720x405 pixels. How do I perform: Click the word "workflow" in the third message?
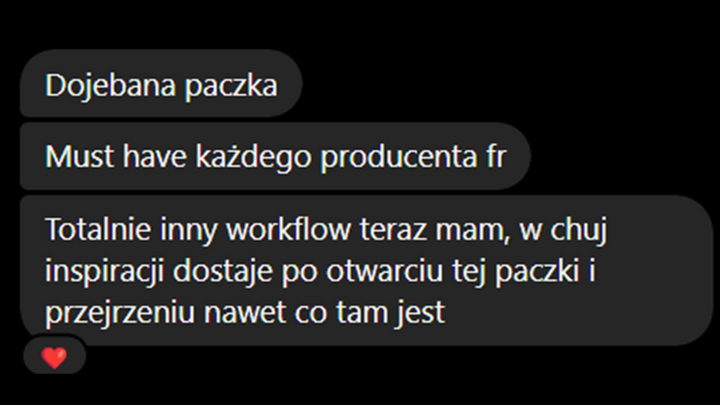(x=289, y=229)
